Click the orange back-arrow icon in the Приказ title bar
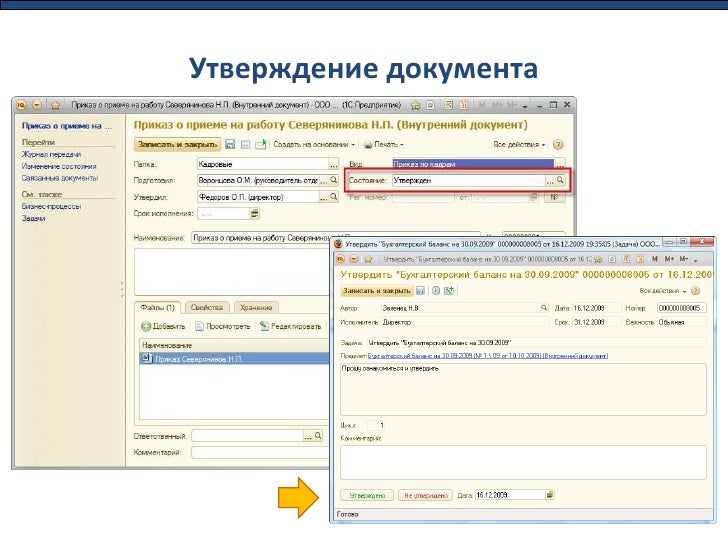Viewport: 728px width, 546px height. click(37, 105)
